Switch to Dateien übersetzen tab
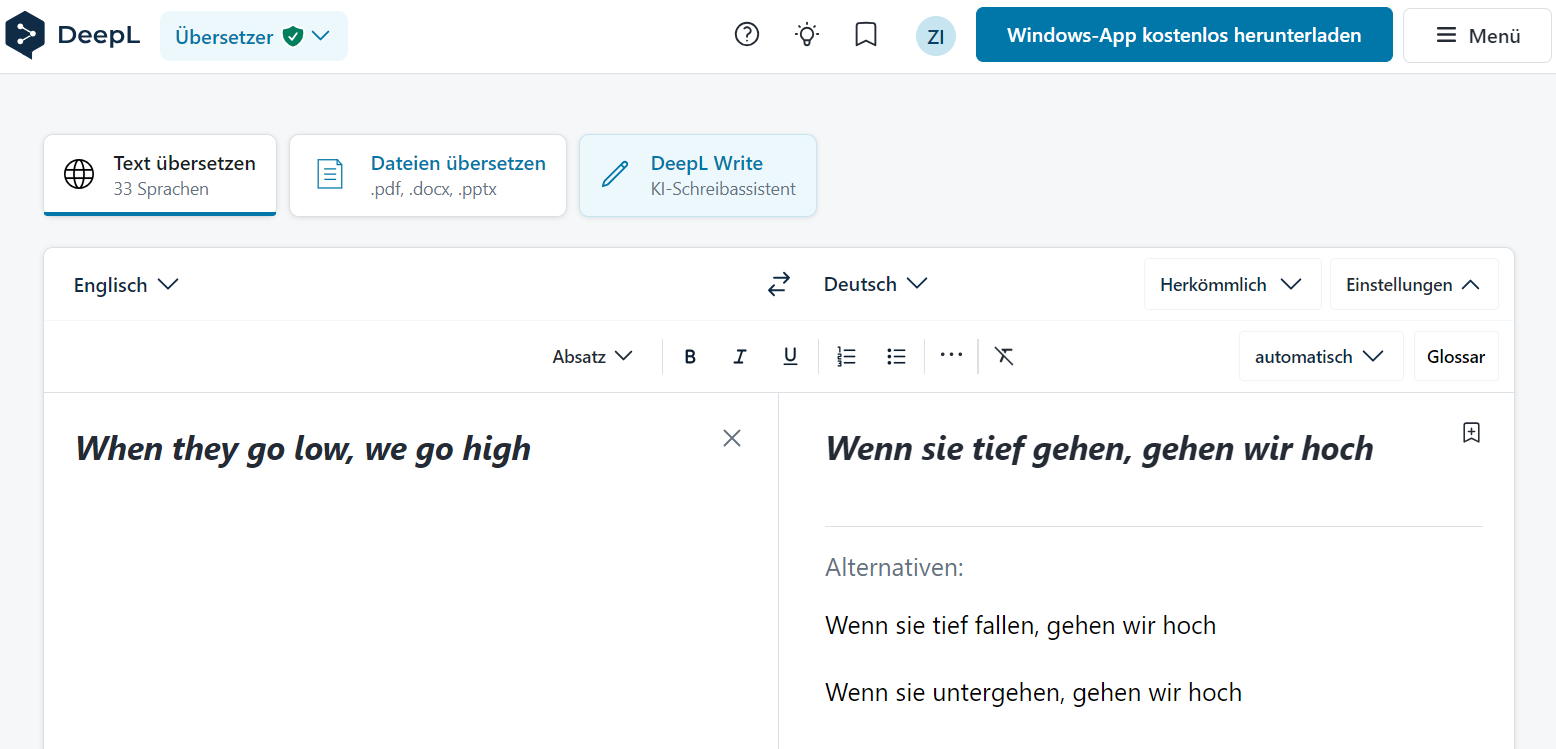This screenshot has height=749, width=1556. coord(428,175)
